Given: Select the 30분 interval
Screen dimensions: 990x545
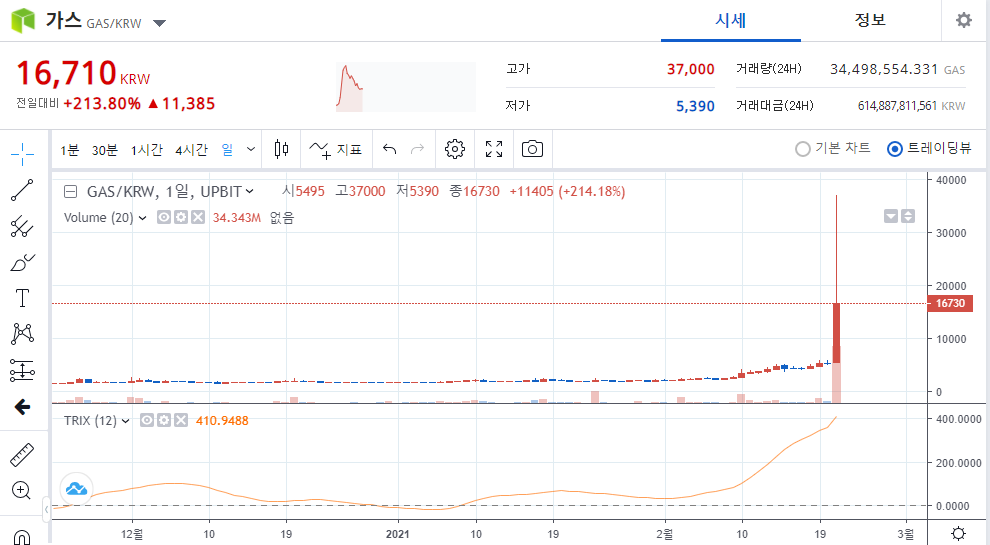Looking at the screenshot, I should [105, 150].
